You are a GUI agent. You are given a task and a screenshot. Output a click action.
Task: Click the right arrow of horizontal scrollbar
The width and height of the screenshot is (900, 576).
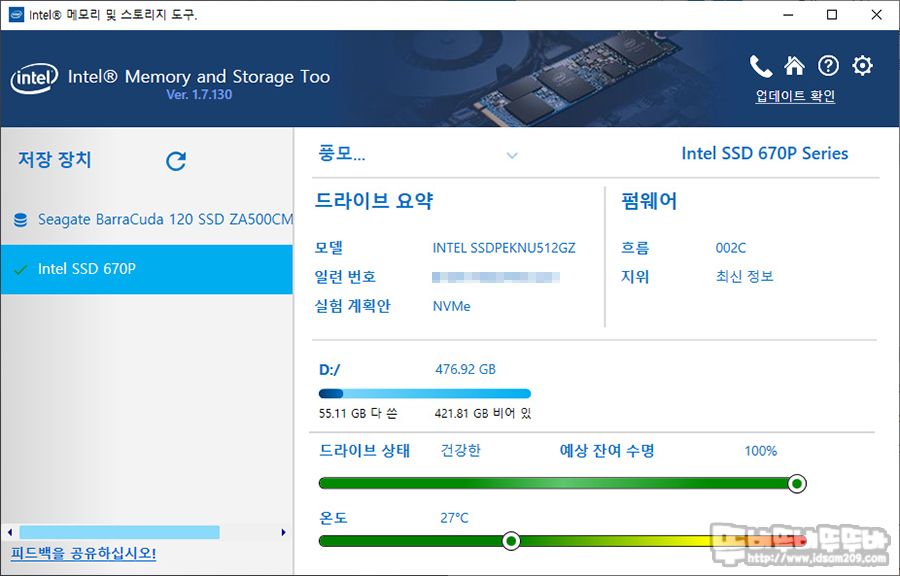click(284, 532)
